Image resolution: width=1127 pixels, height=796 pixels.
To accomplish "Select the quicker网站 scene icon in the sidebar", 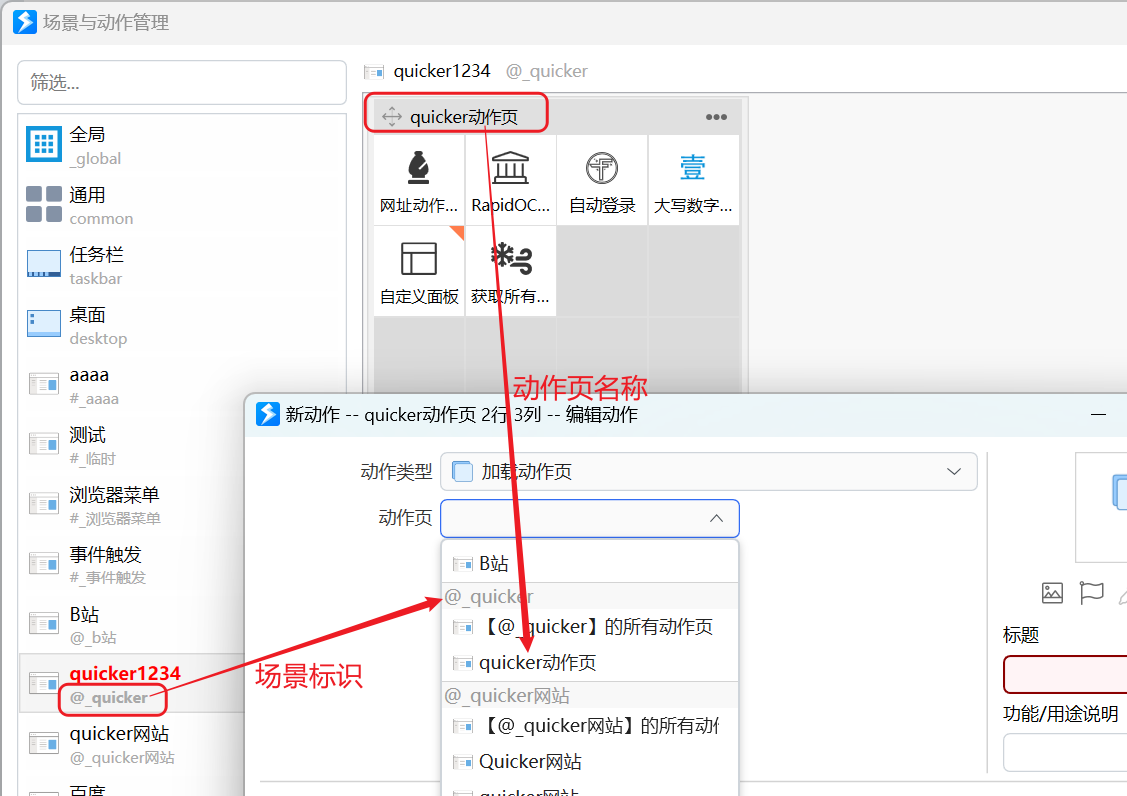I will click(44, 743).
